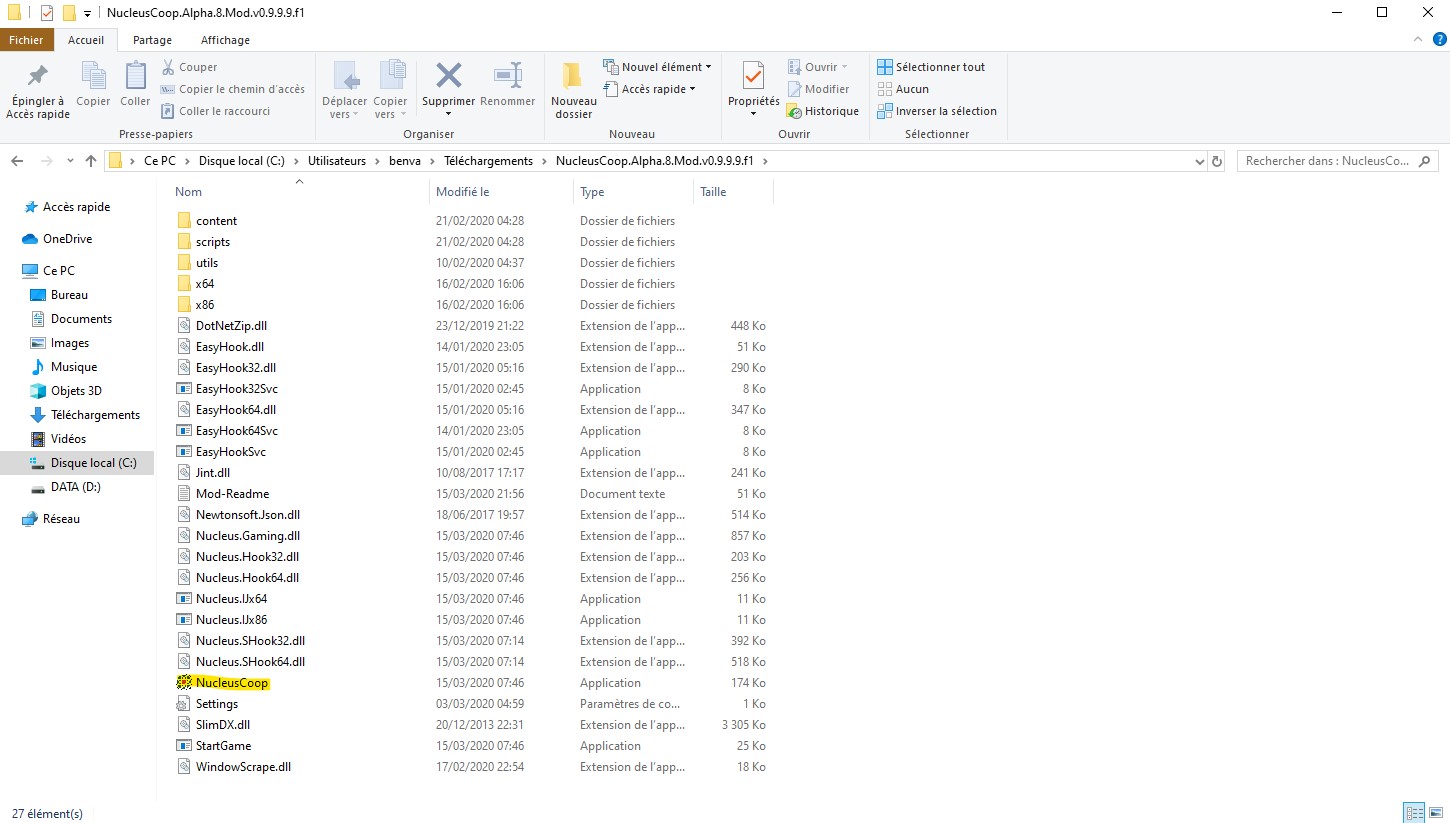Select the content folder icon
This screenshot has width=1450, height=823.
[x=184, y=221]
